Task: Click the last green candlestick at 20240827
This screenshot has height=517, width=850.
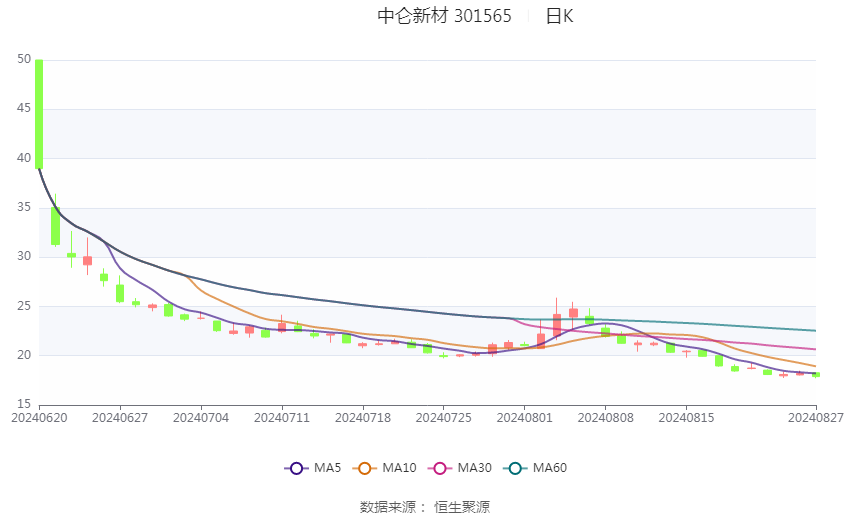Action: click(x=816, y=374)
